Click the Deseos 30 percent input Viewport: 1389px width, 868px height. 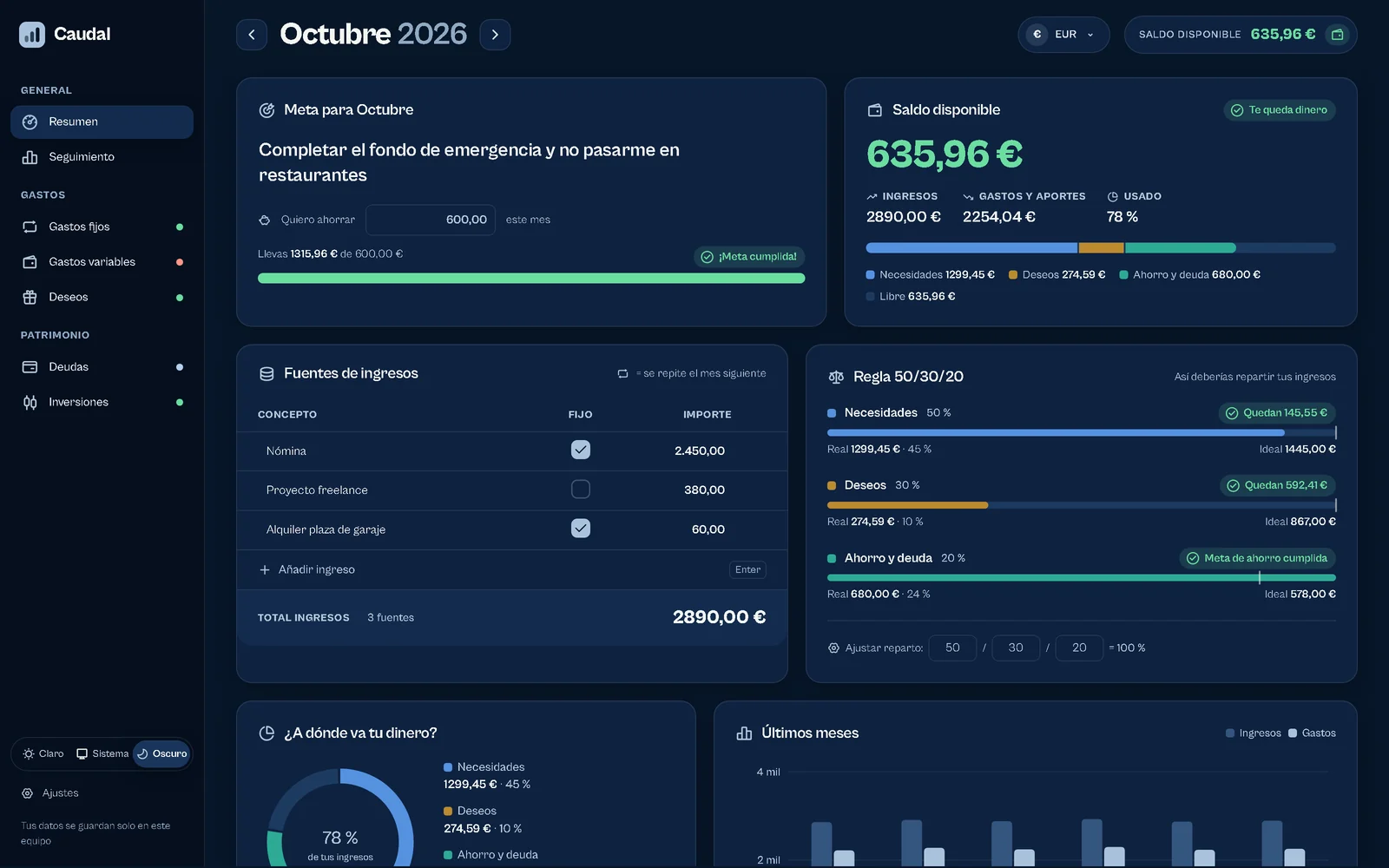click(x=1016, y=648)
